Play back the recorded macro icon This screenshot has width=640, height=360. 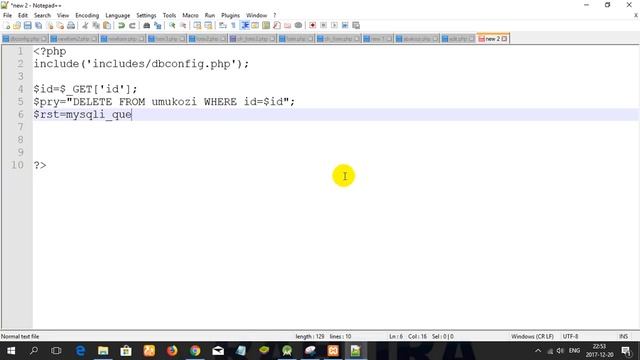334,25
